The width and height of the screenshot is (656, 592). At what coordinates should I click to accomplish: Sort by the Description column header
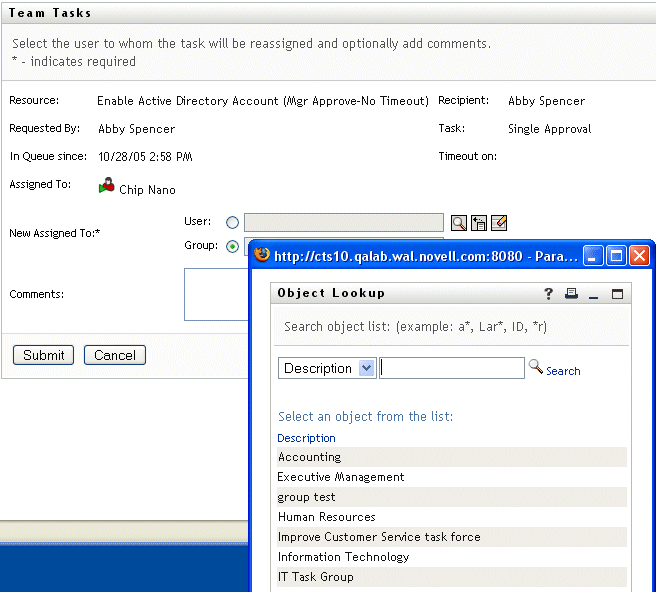point(306,438)
